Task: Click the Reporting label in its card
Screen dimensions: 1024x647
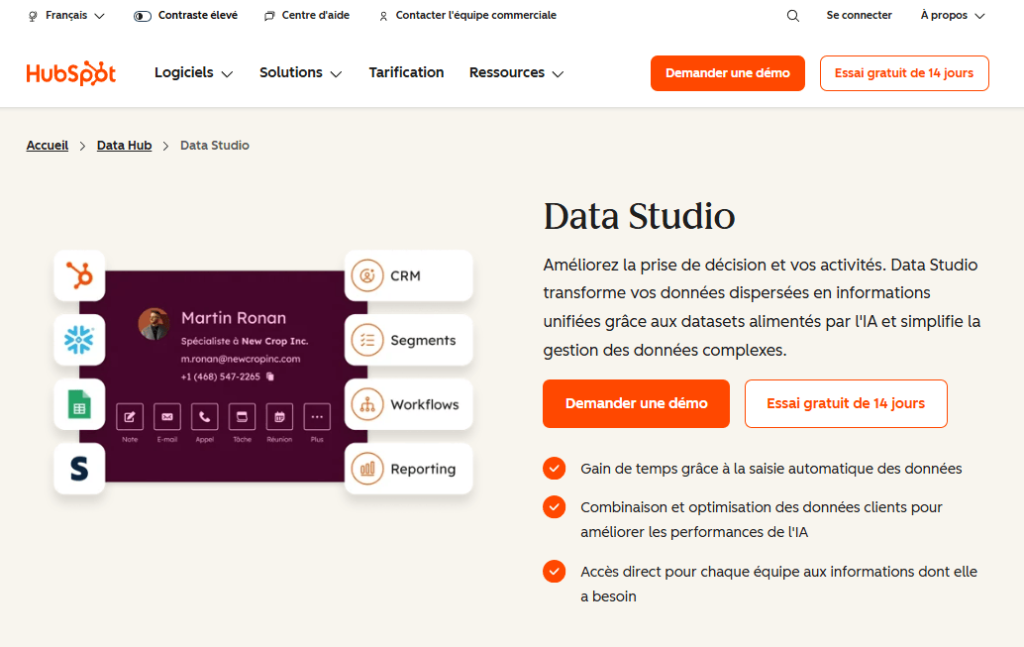Action: click(x=423, y=469)
